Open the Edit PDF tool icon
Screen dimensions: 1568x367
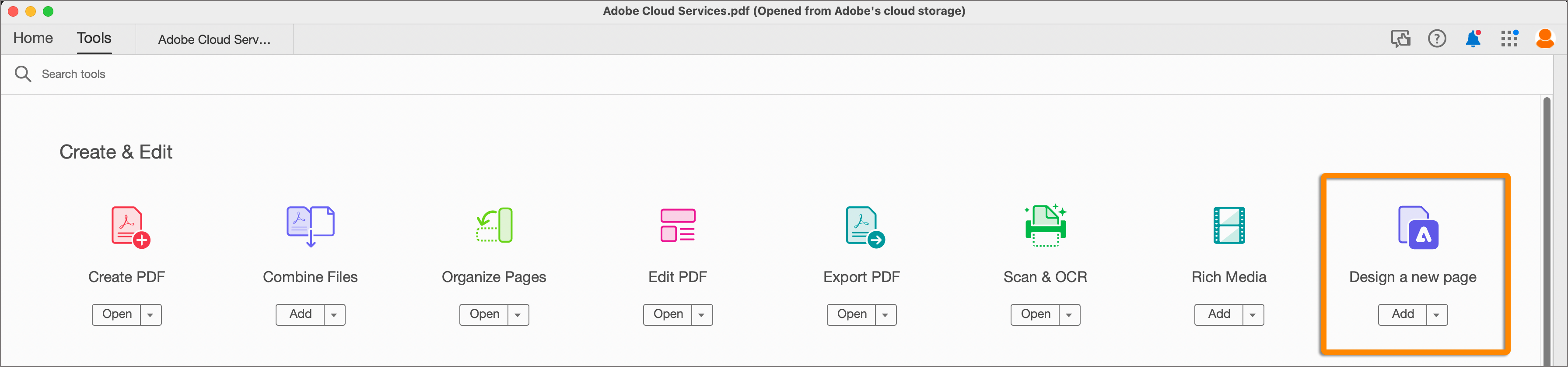coord(678,225)
